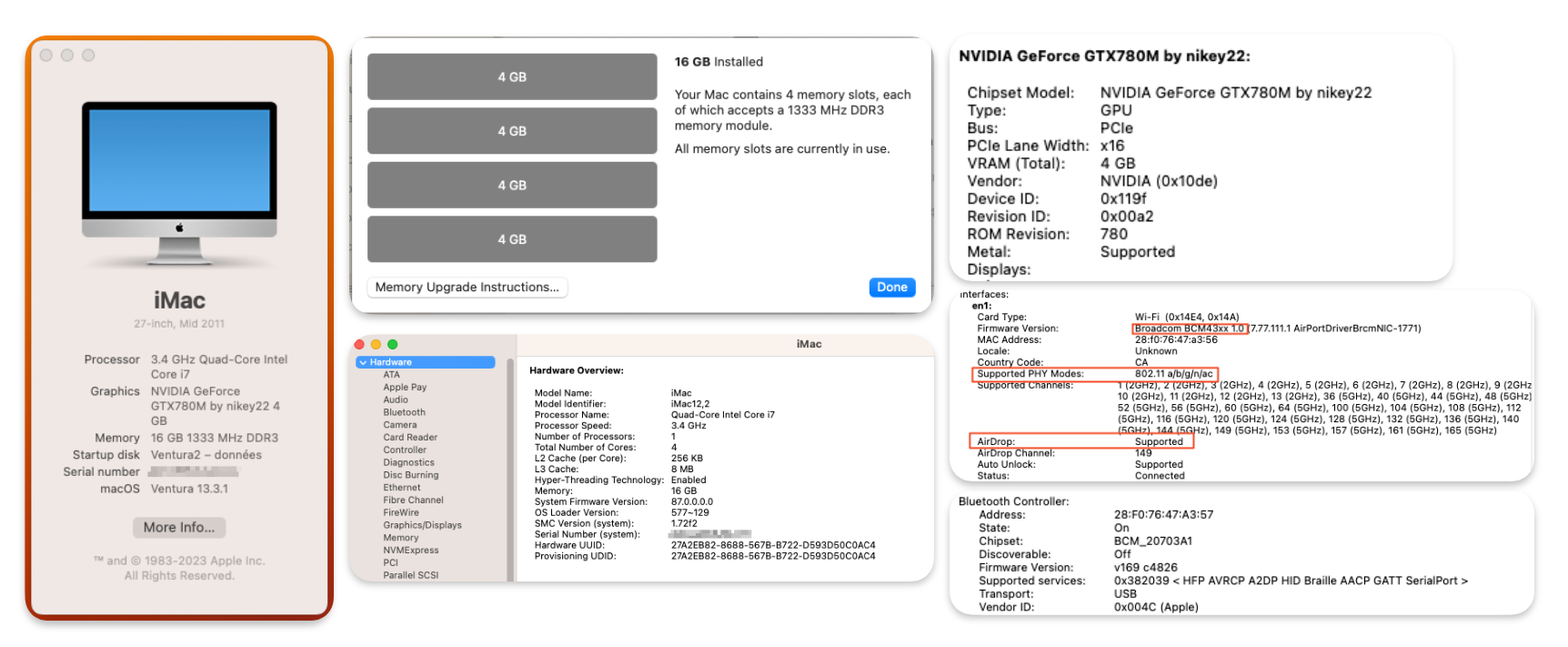Select Diagnostics in the sidebar
Viewport: 1568px width, 647px height.
click(x=408, y=462)
